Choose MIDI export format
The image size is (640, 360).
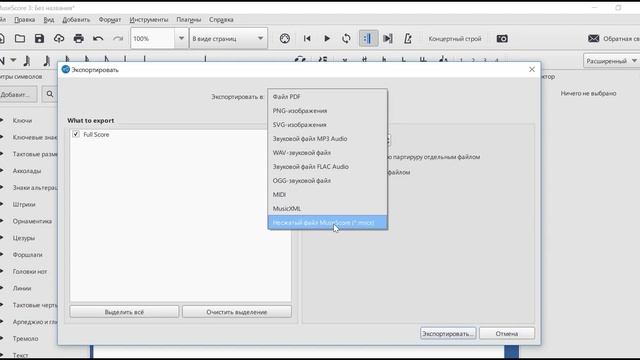(328, 194)
